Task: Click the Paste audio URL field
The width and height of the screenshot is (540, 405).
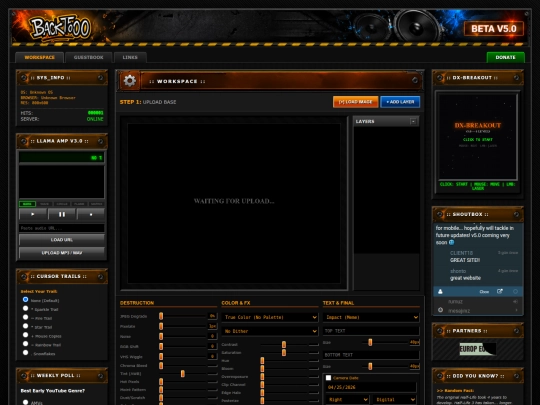Action: coord(62,228)
